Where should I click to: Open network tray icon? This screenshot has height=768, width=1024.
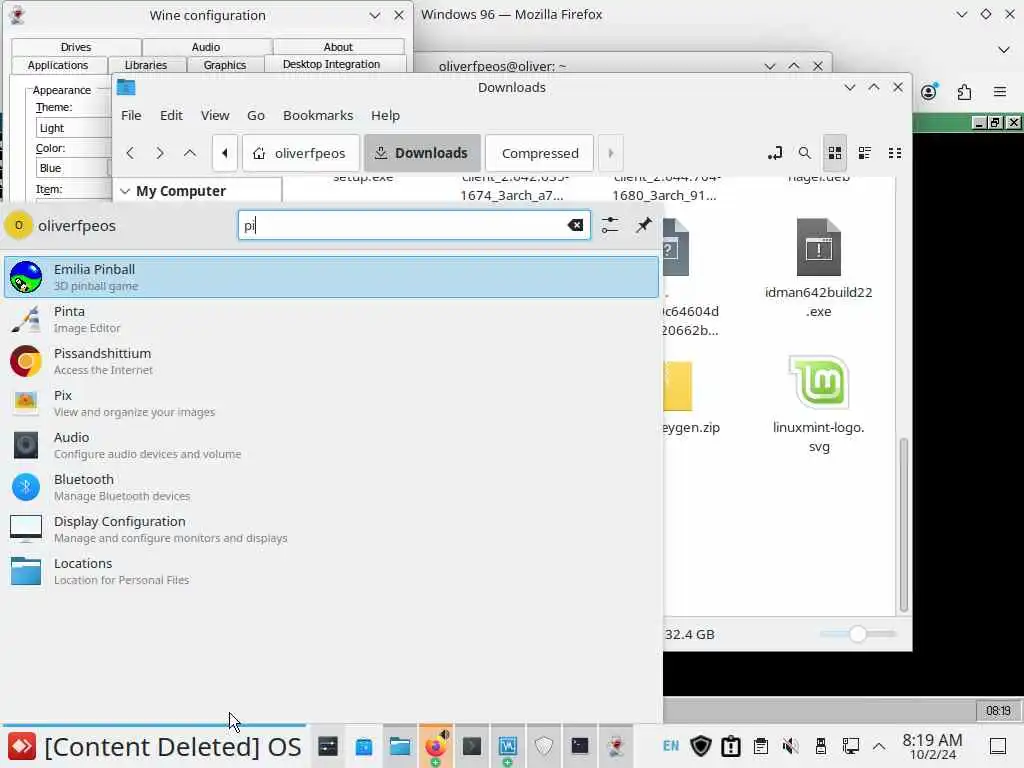point(850,746)
